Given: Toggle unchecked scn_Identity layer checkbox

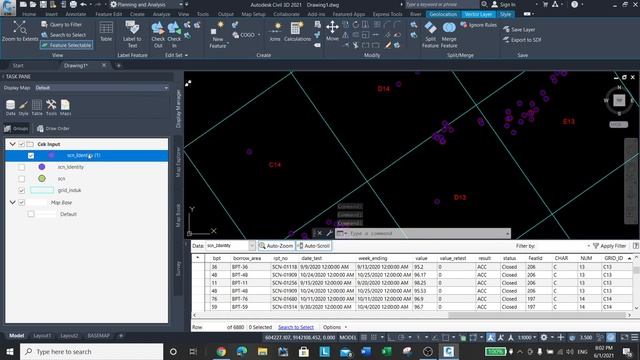Looking at the screenshot, I should coord(22,167).
